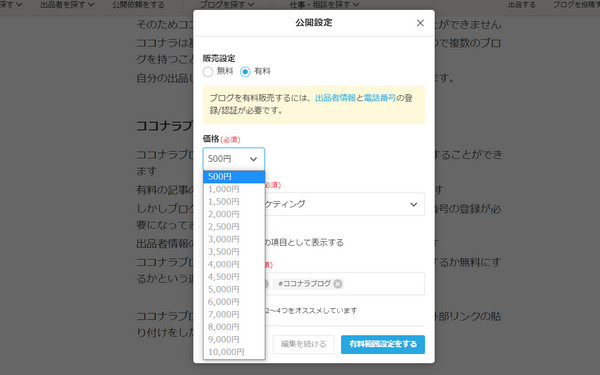Open the 電話番号 link
600x375 pixels.
pyautogui.click(x=380, y=98)
